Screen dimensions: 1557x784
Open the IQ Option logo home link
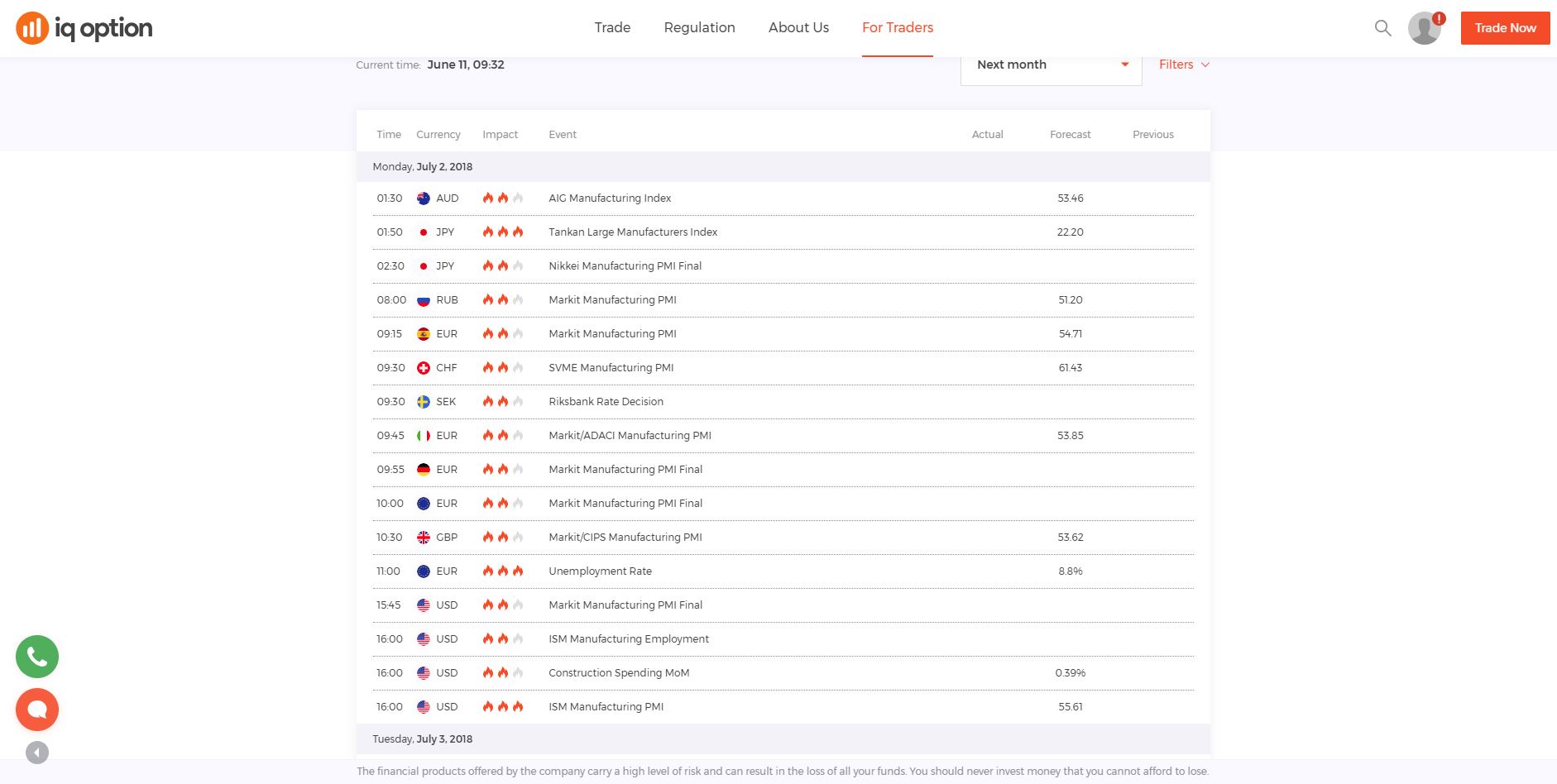click(x=84, y=28)
